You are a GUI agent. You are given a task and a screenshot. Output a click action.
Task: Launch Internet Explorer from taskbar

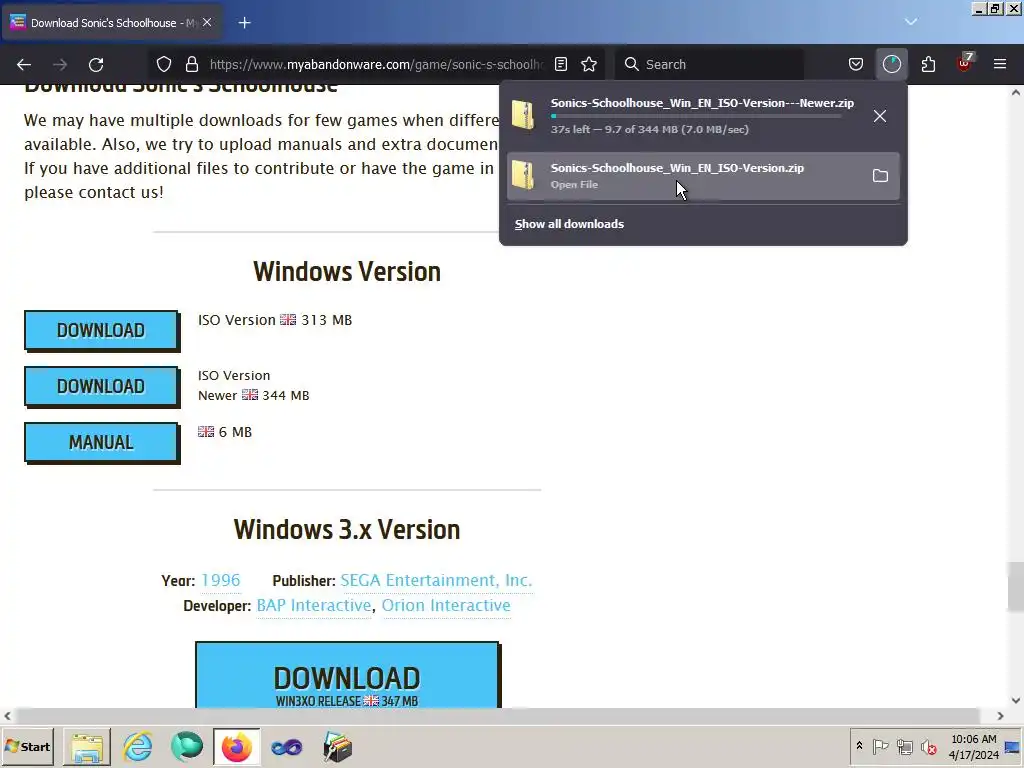tap(138, 747)
